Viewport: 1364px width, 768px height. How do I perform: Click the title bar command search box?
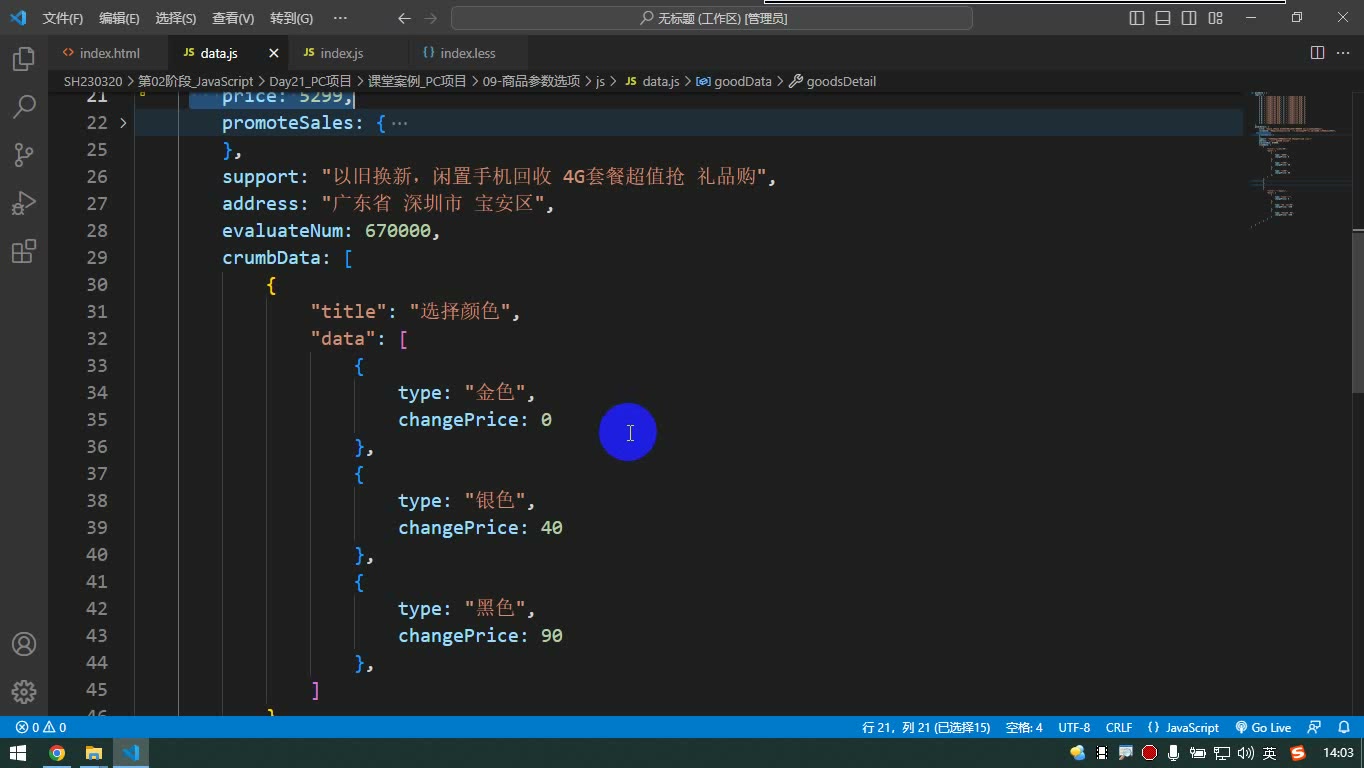pyautogui.click(x=712, y=18)
